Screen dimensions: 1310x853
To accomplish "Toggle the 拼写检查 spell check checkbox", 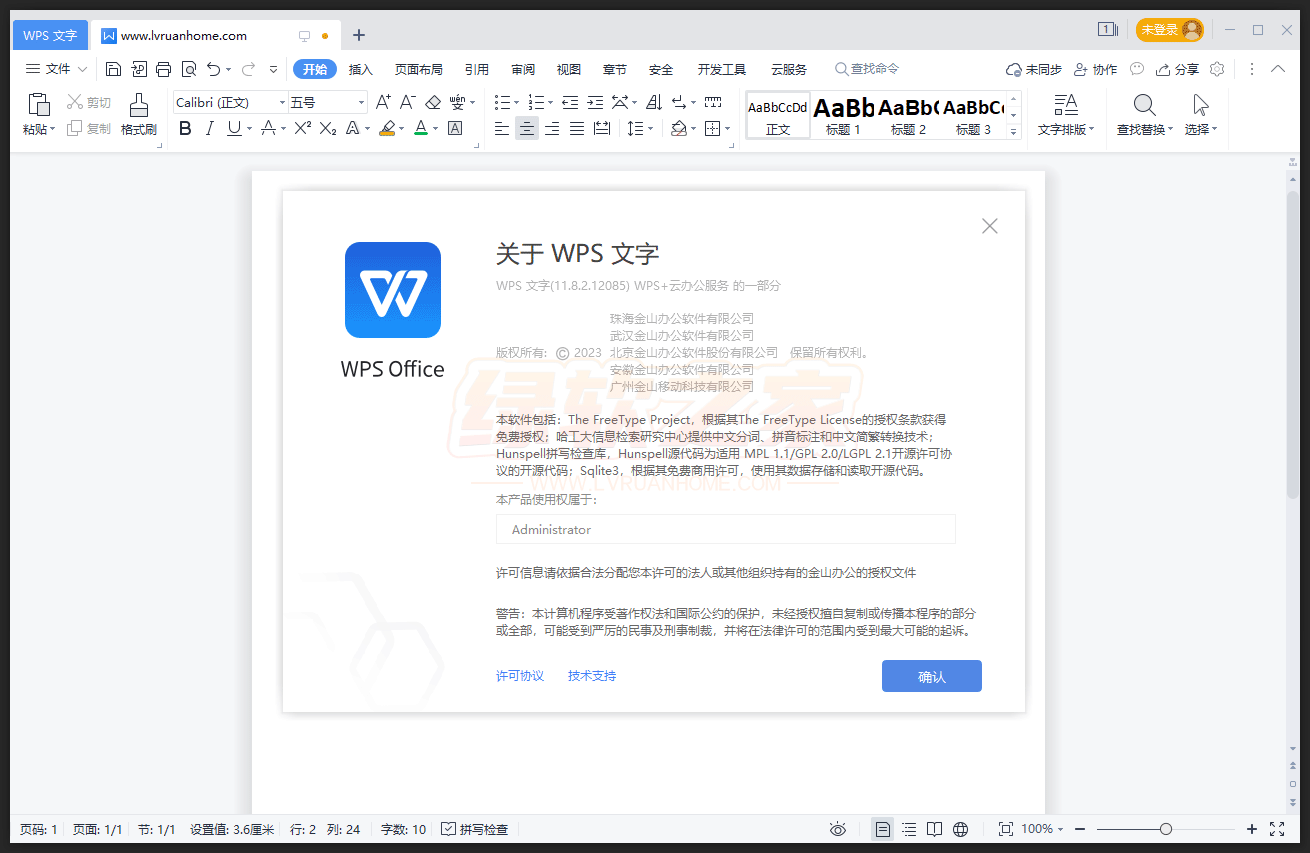I will tap(449, 829).
